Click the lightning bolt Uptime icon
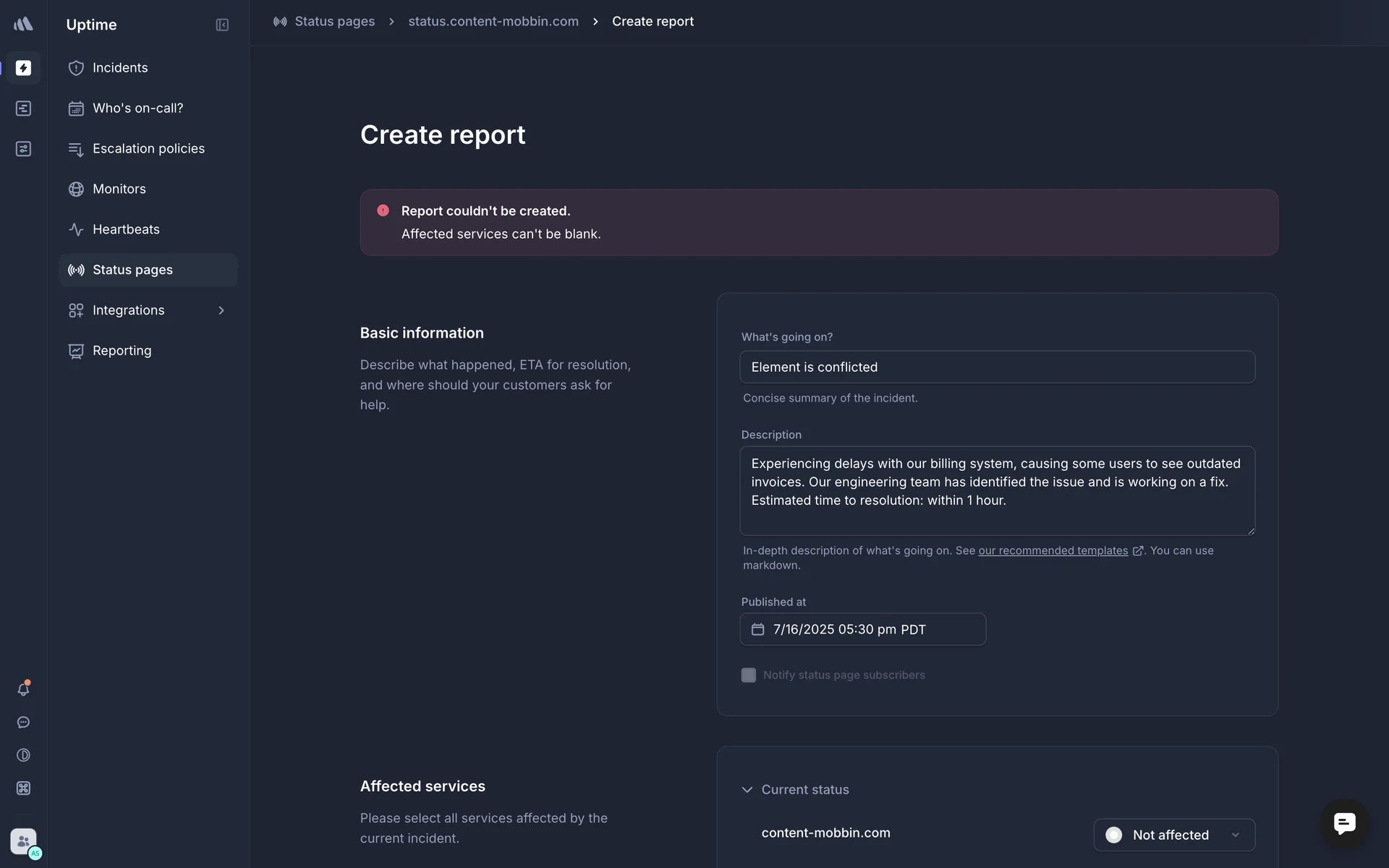This screenshot has height=868, width=1389. [x=23, y=68]
